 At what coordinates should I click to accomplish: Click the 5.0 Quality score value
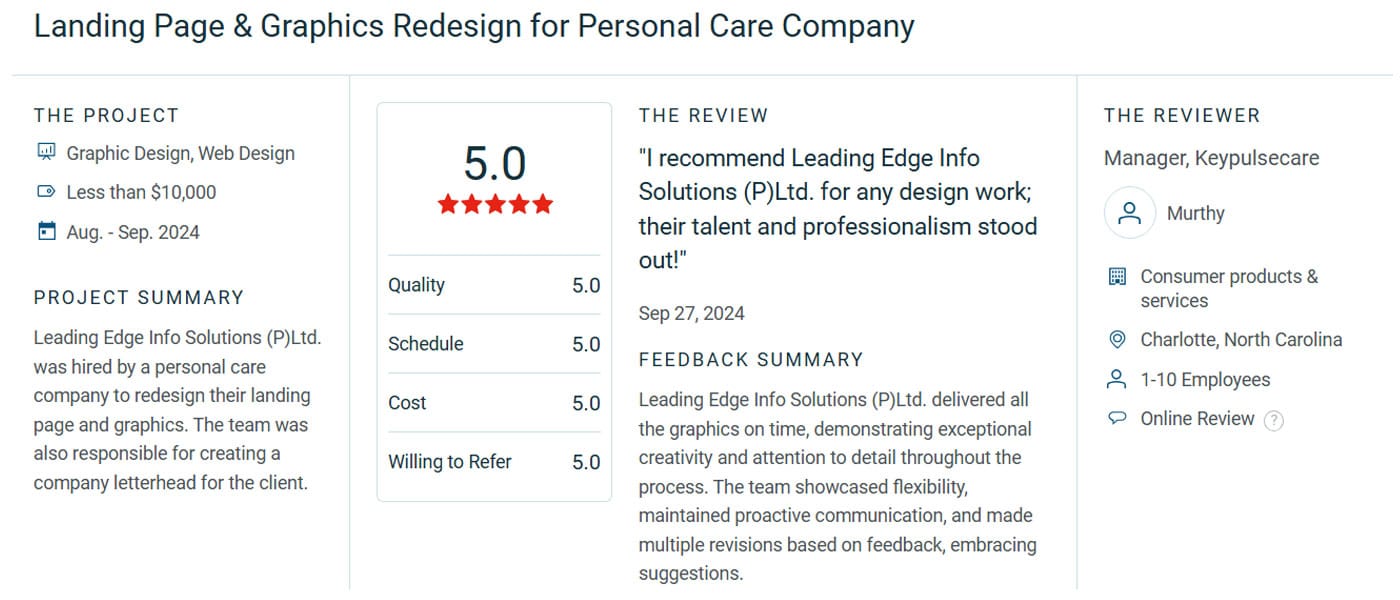click(585, 285)
